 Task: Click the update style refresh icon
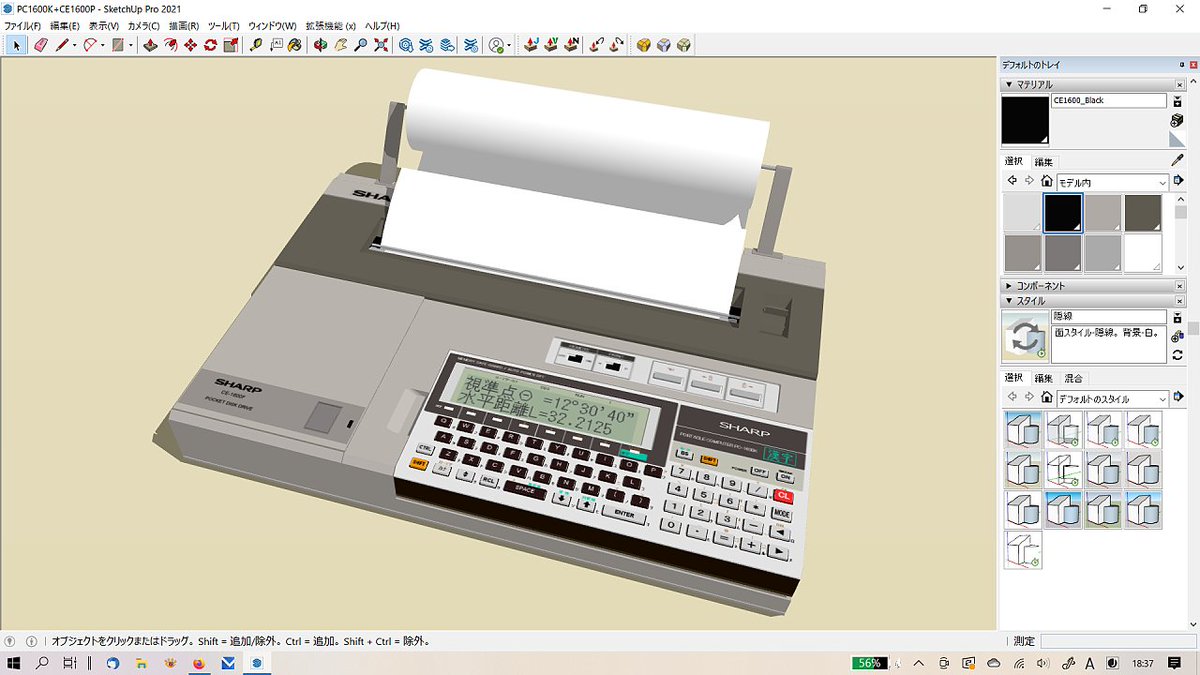[x=1177, y=355]
